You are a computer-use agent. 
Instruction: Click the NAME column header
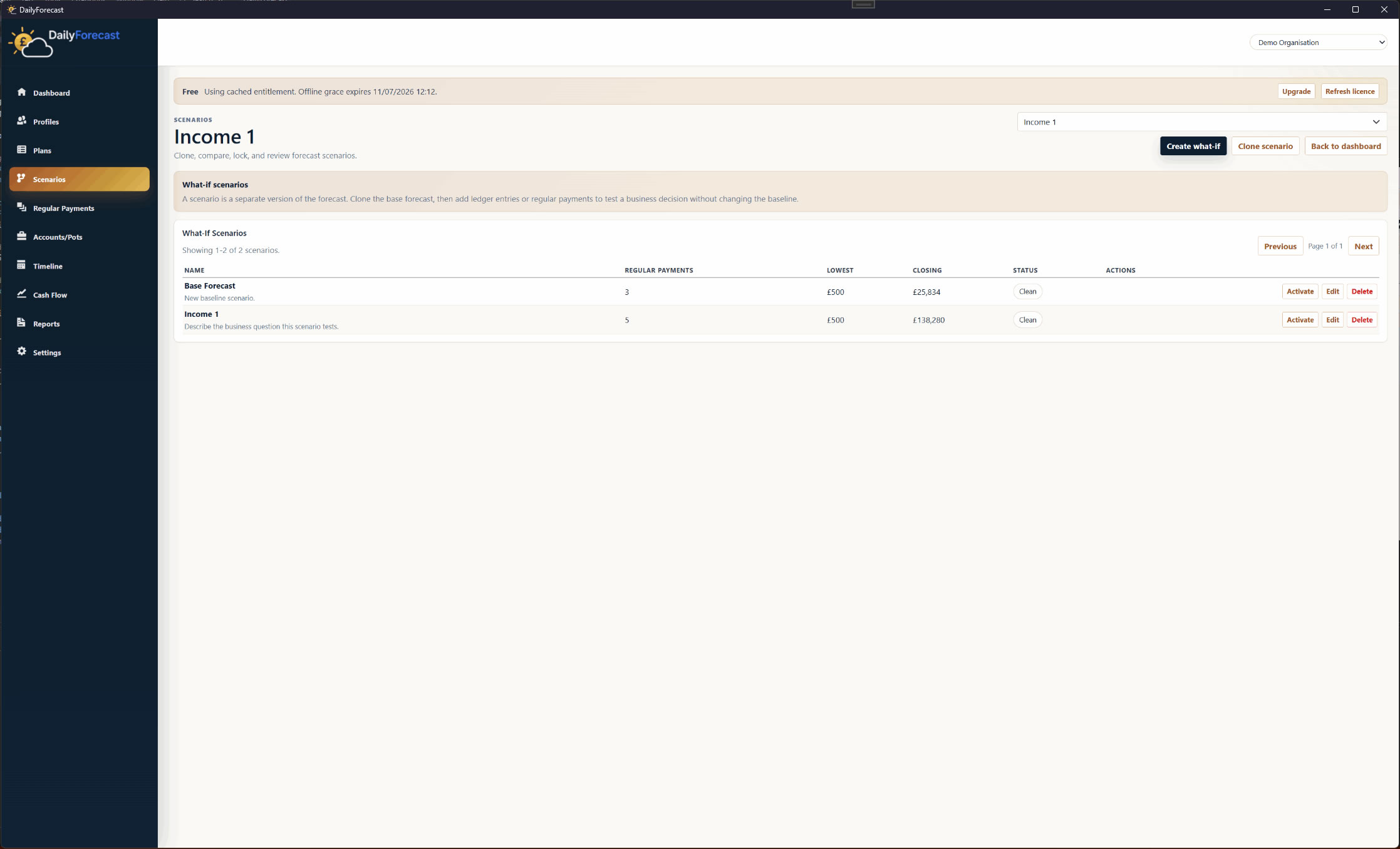194,270
